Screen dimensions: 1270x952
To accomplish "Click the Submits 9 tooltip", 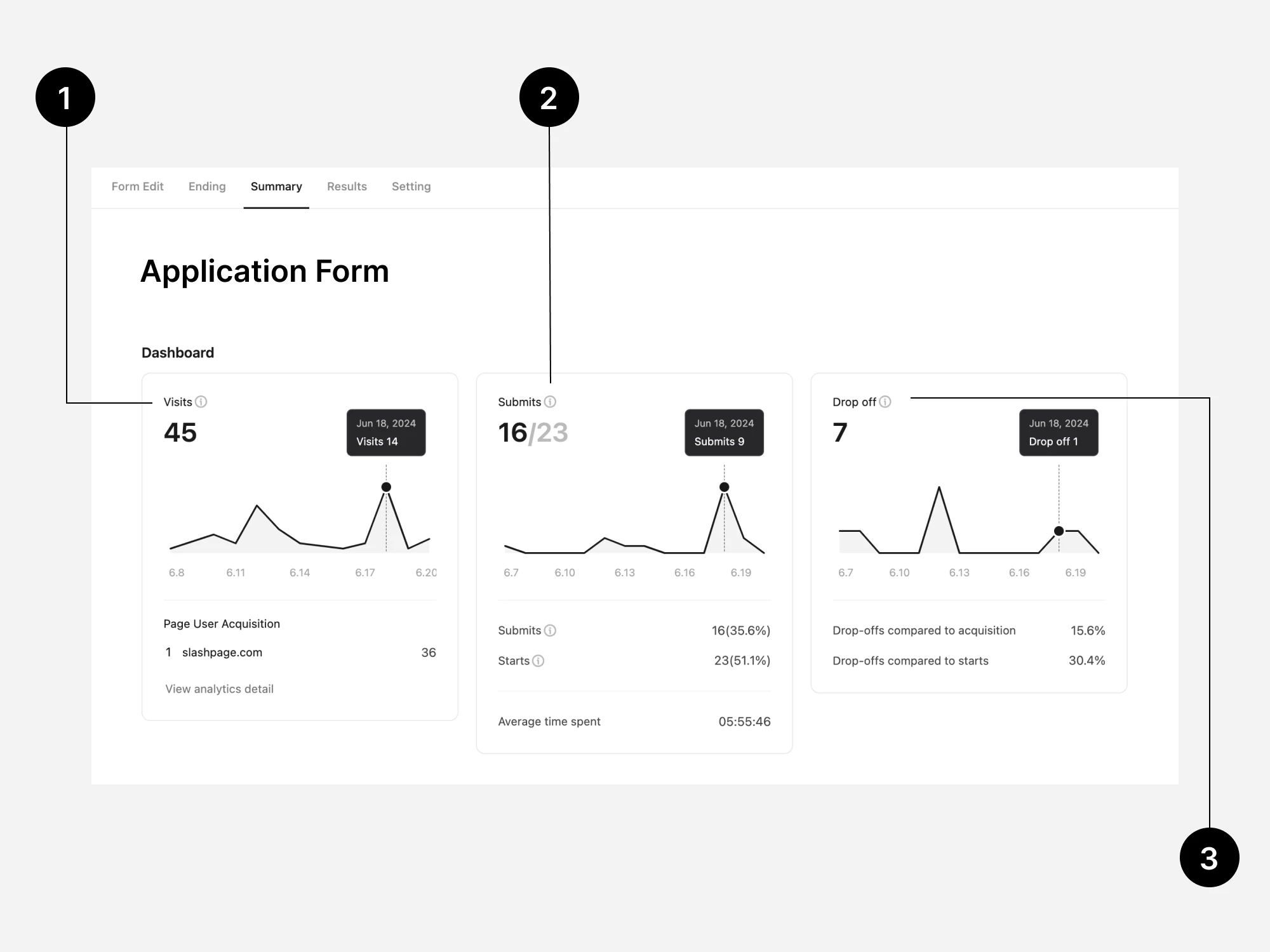I will [x=724, y=432].
